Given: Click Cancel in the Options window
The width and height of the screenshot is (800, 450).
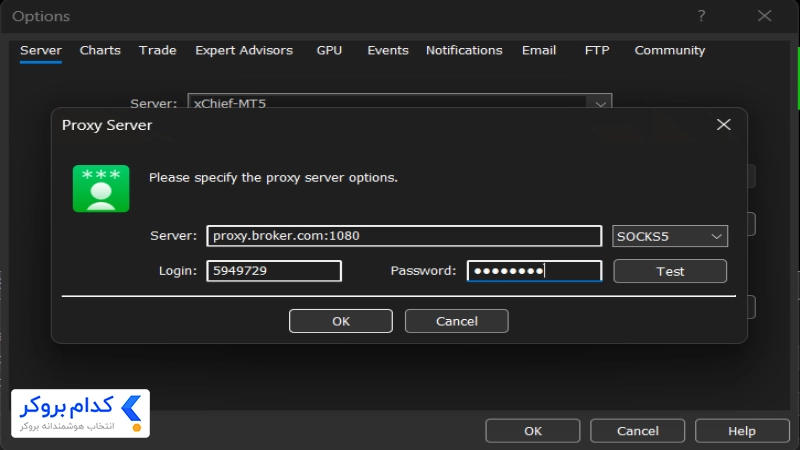Looking at the screenshot, I should point(638,431).
